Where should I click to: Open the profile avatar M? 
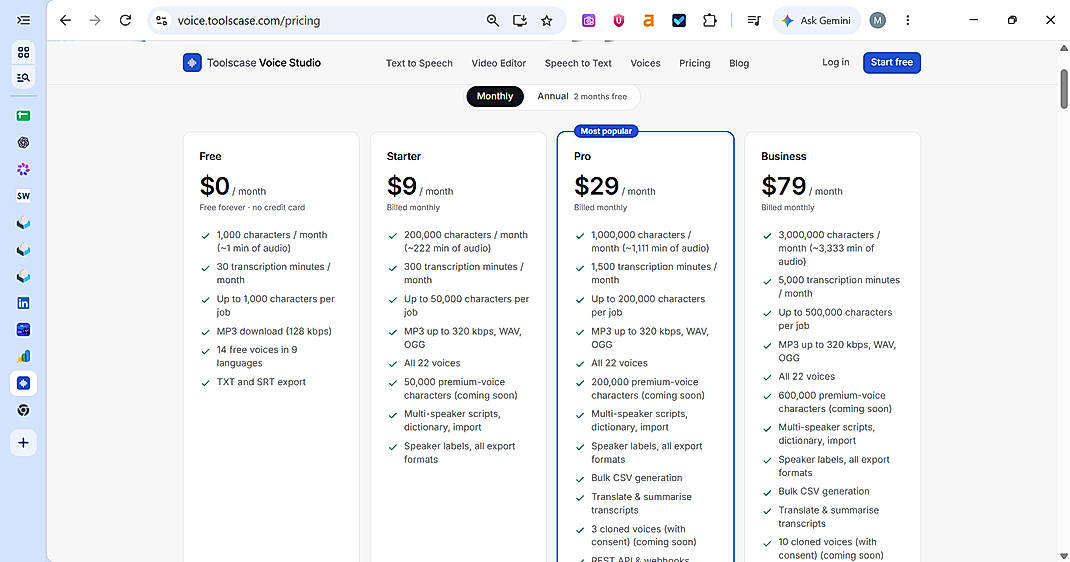click(878, 20)
